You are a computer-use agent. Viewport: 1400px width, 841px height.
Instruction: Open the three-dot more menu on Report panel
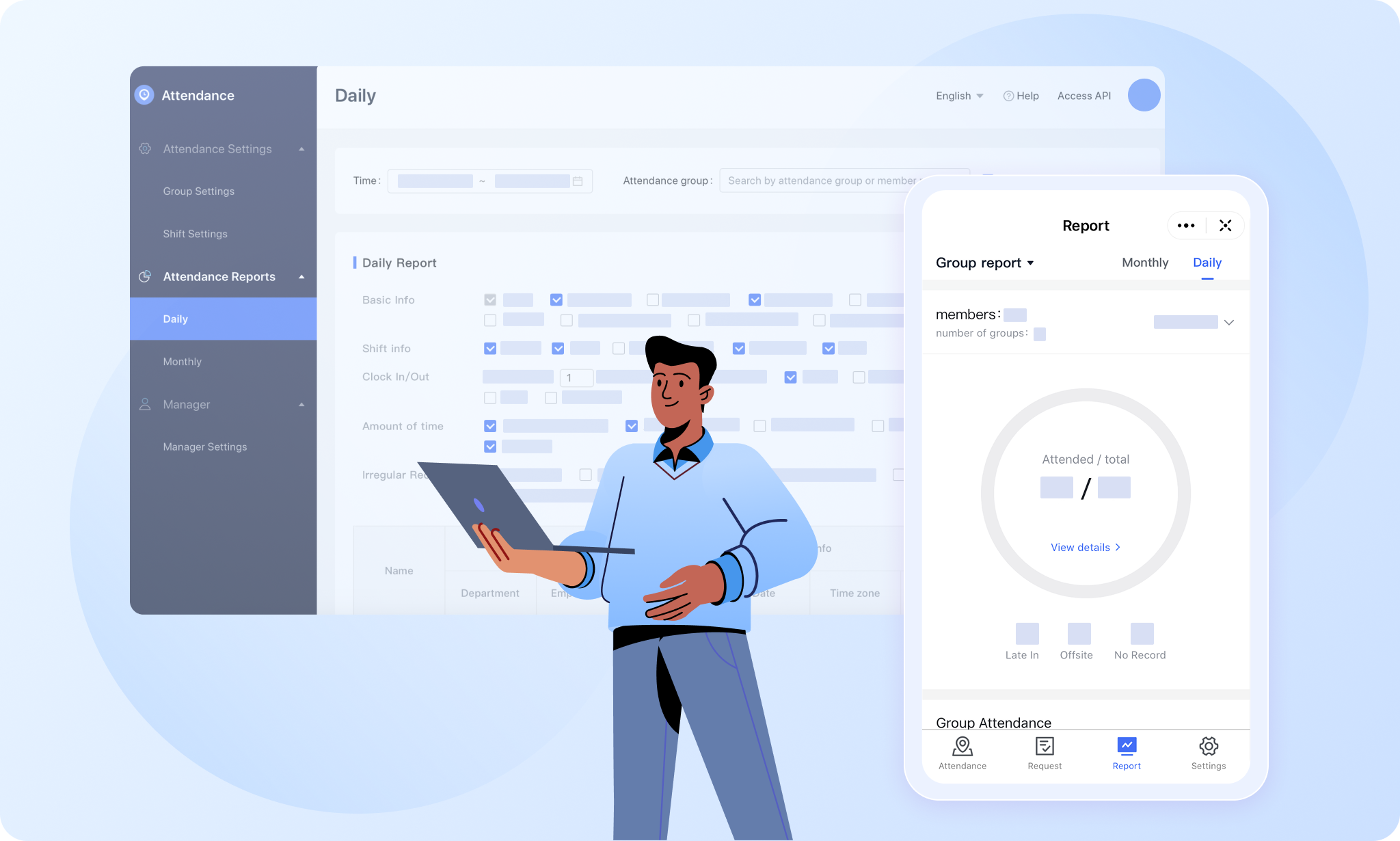point(1186,226)
